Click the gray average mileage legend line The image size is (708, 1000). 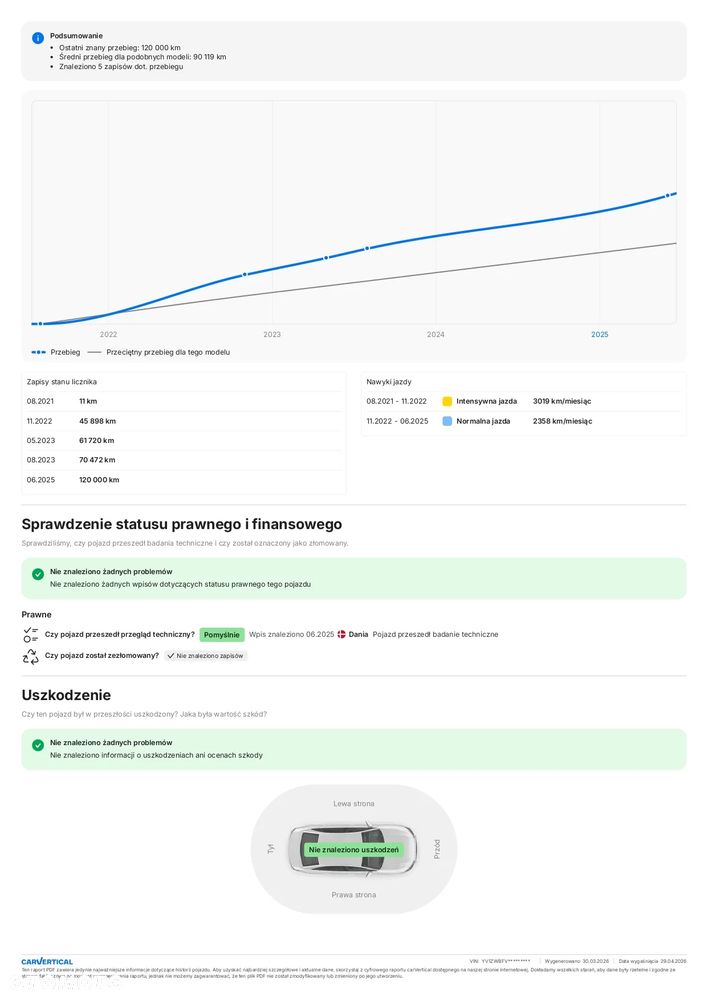point(95,352)
